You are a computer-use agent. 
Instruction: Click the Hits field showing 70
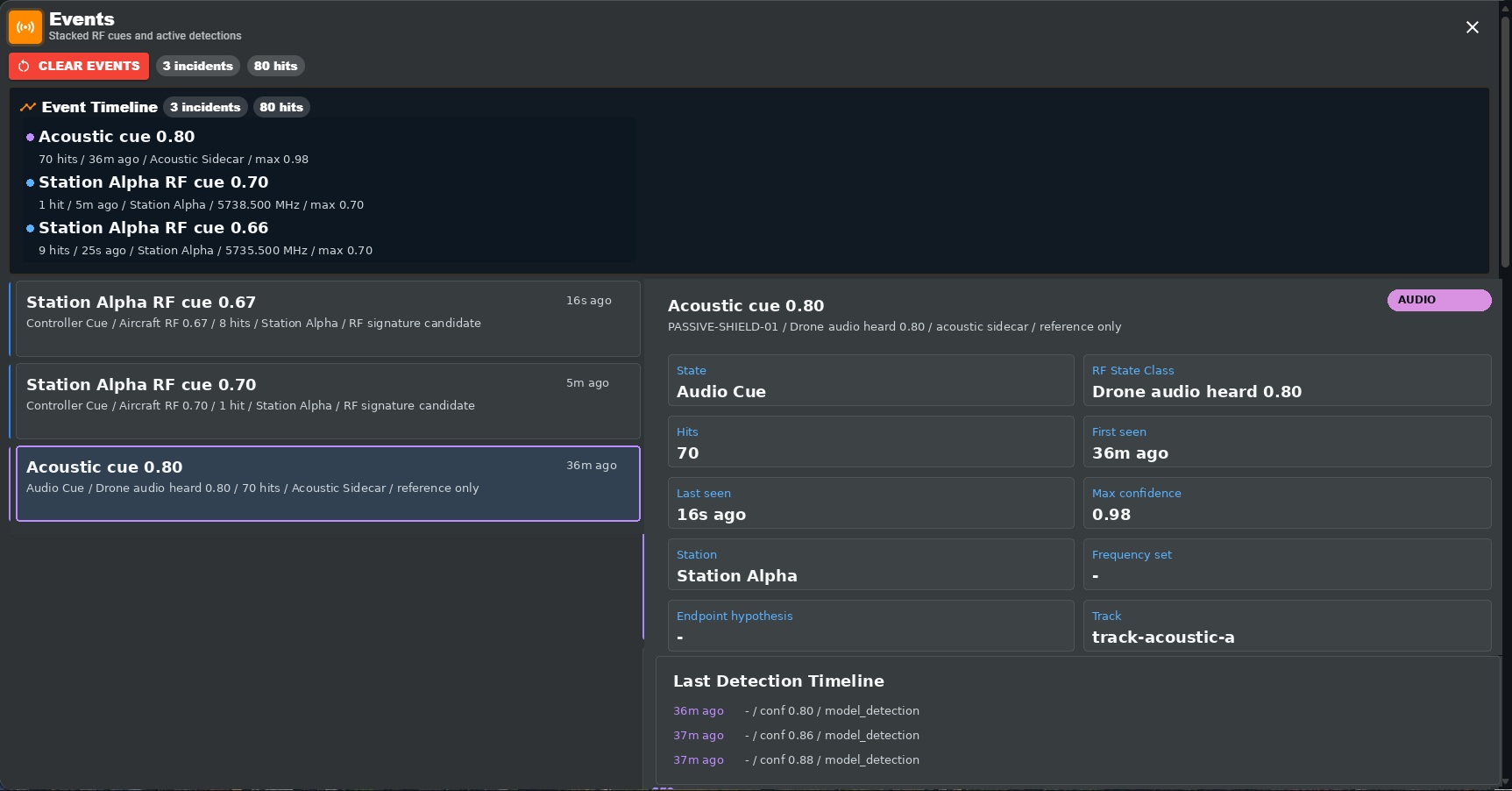click(x=871, y=441)
